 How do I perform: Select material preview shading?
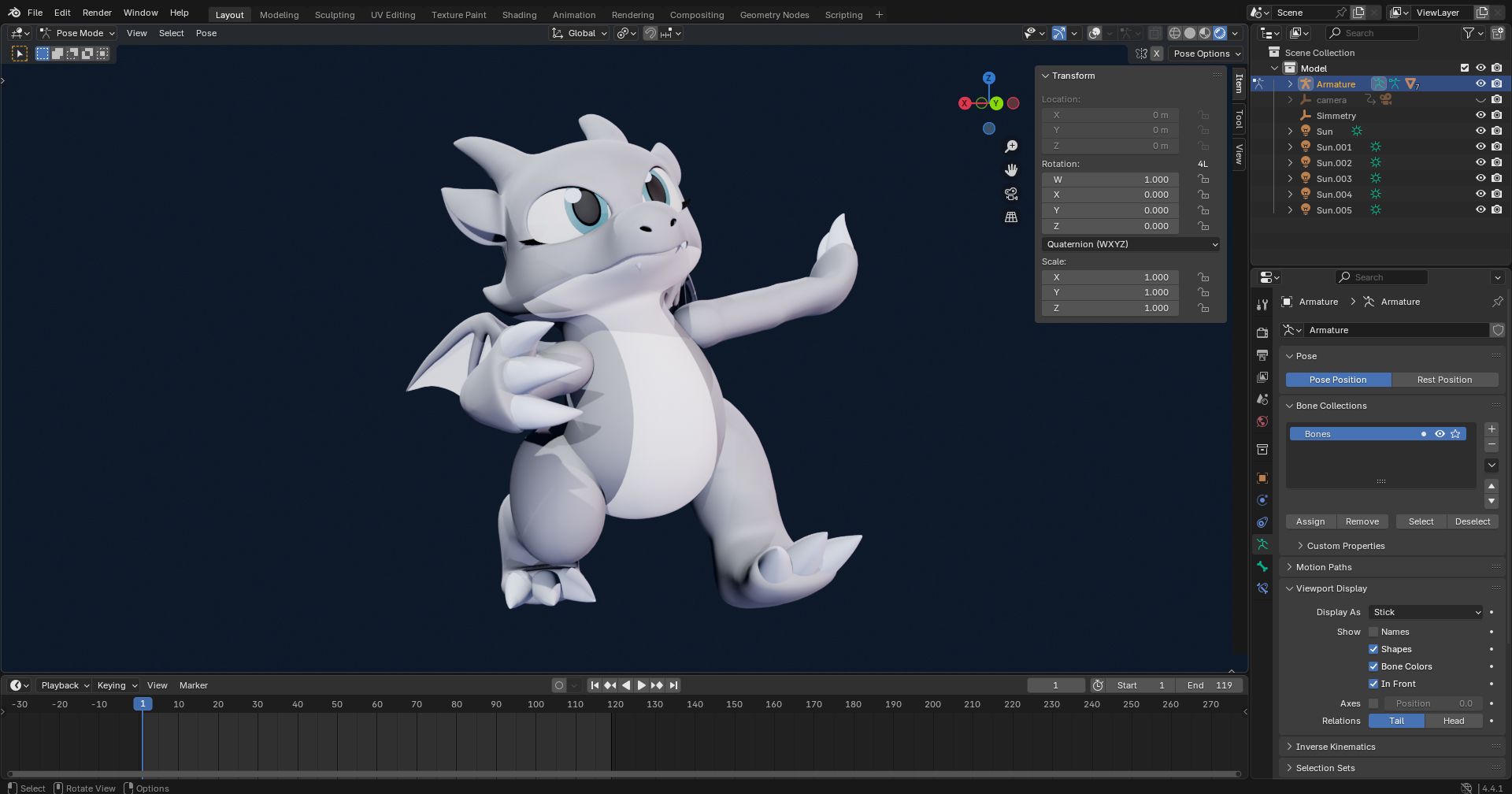pos(1205,33)
